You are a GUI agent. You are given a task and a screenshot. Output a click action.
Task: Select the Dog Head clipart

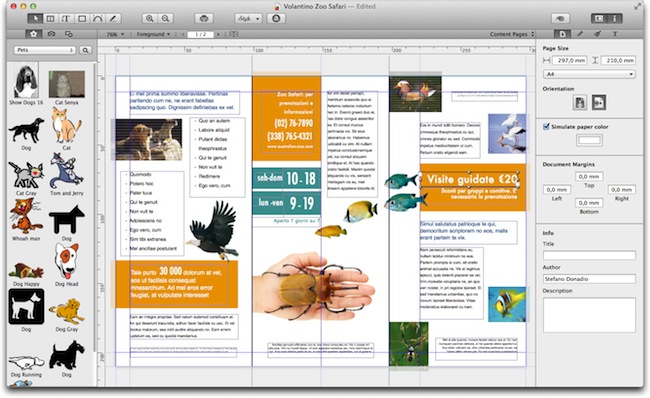click(x=66, y=262)
